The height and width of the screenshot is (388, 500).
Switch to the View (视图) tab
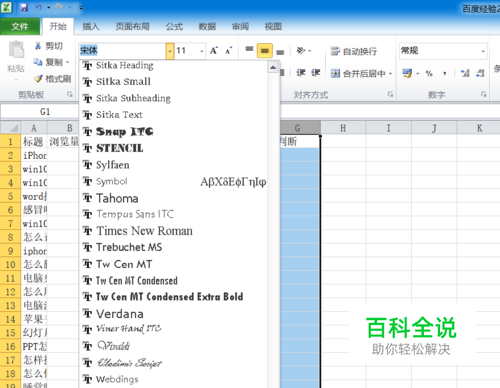(273, 26)
